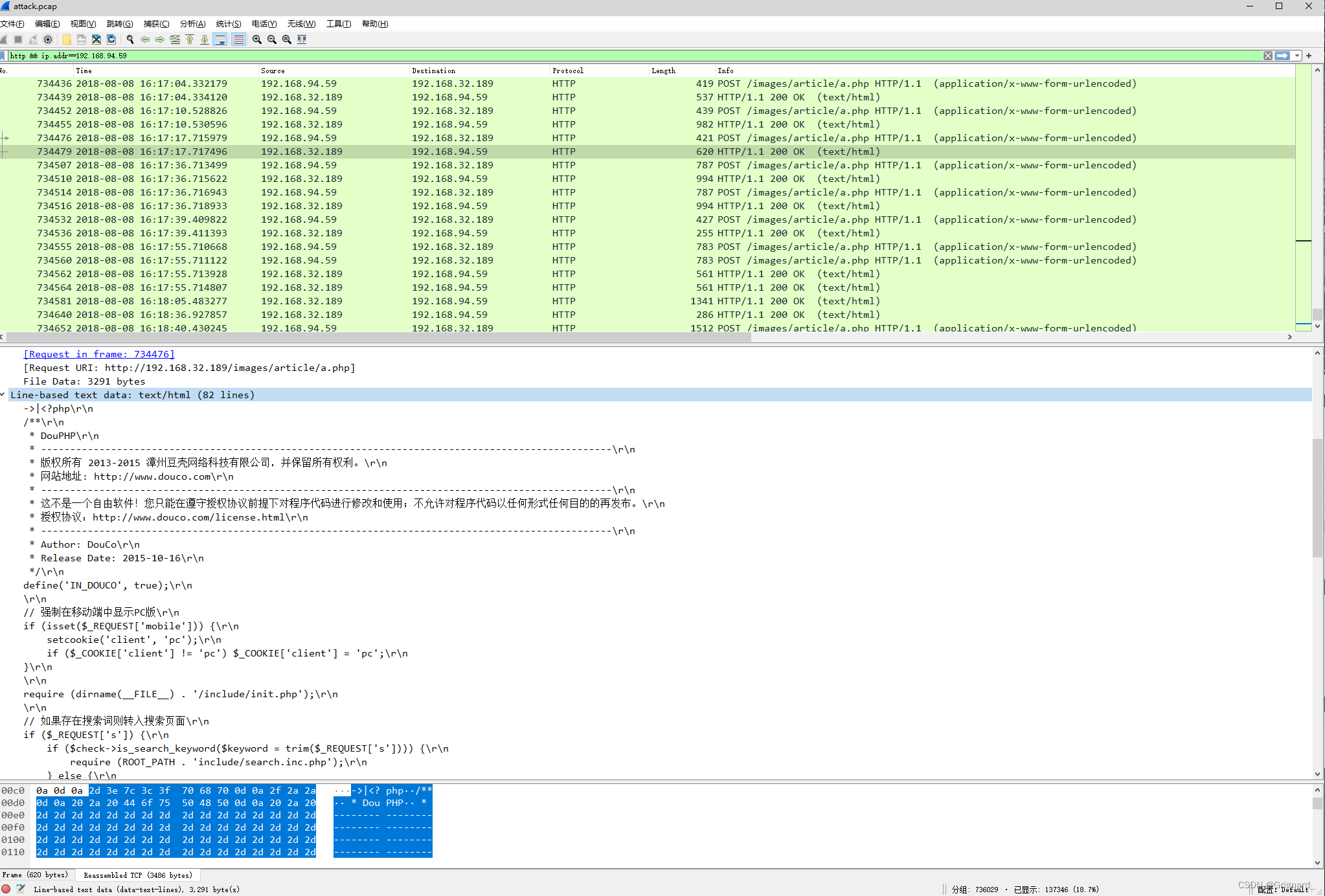The height and width of the screenshot is (896, 1325).
Task: Switch to the Frame (620 bytes) tab
Action: click(x=35, y=875)
